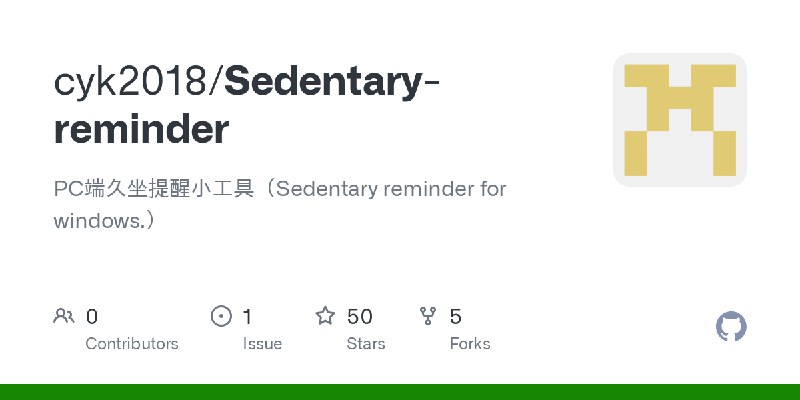Click the contributors people icon
The height and width of the screenshot is (400, 800).
64,316
